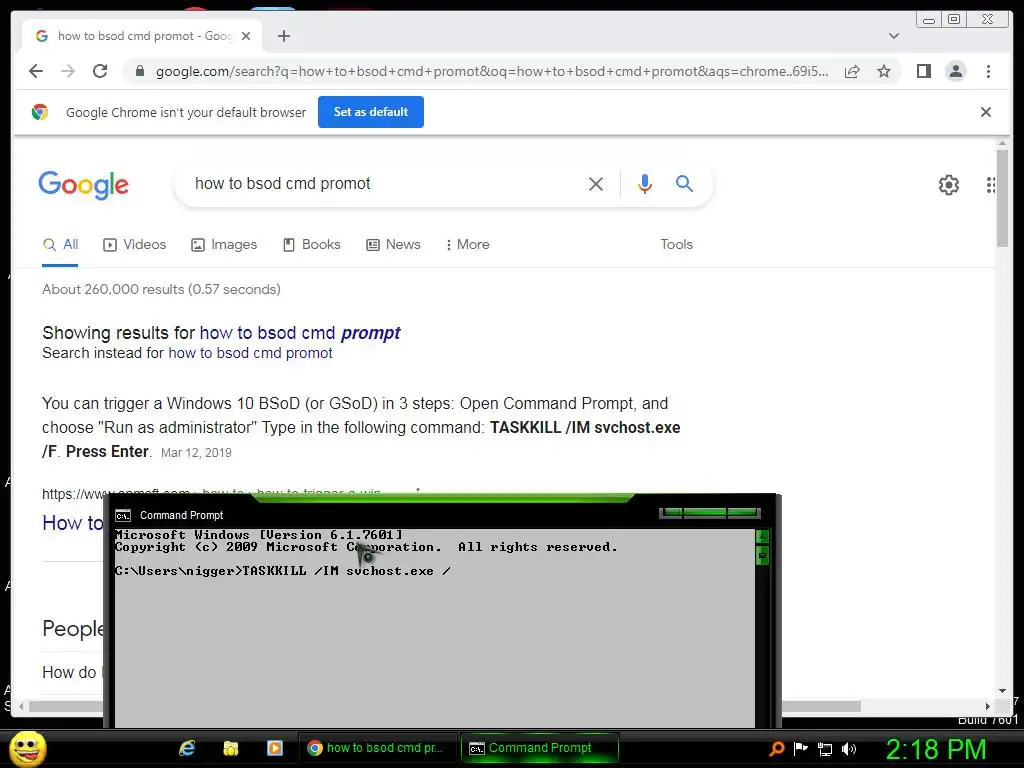The height and width of the screenshot is (768, 1024).
Task: Open media player taskbar icon
Action: [274, 748]
